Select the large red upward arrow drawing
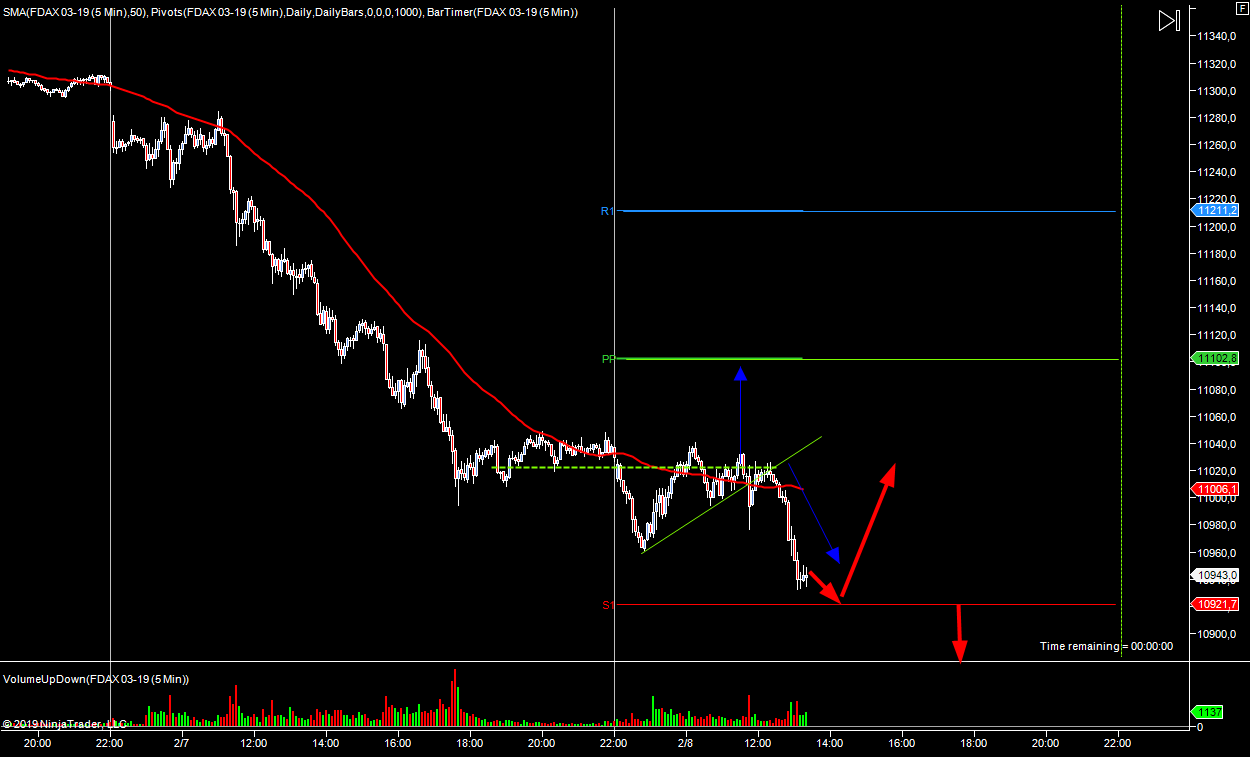The width and height of the screenshot is (1250, 757). [x=867, y=530]
